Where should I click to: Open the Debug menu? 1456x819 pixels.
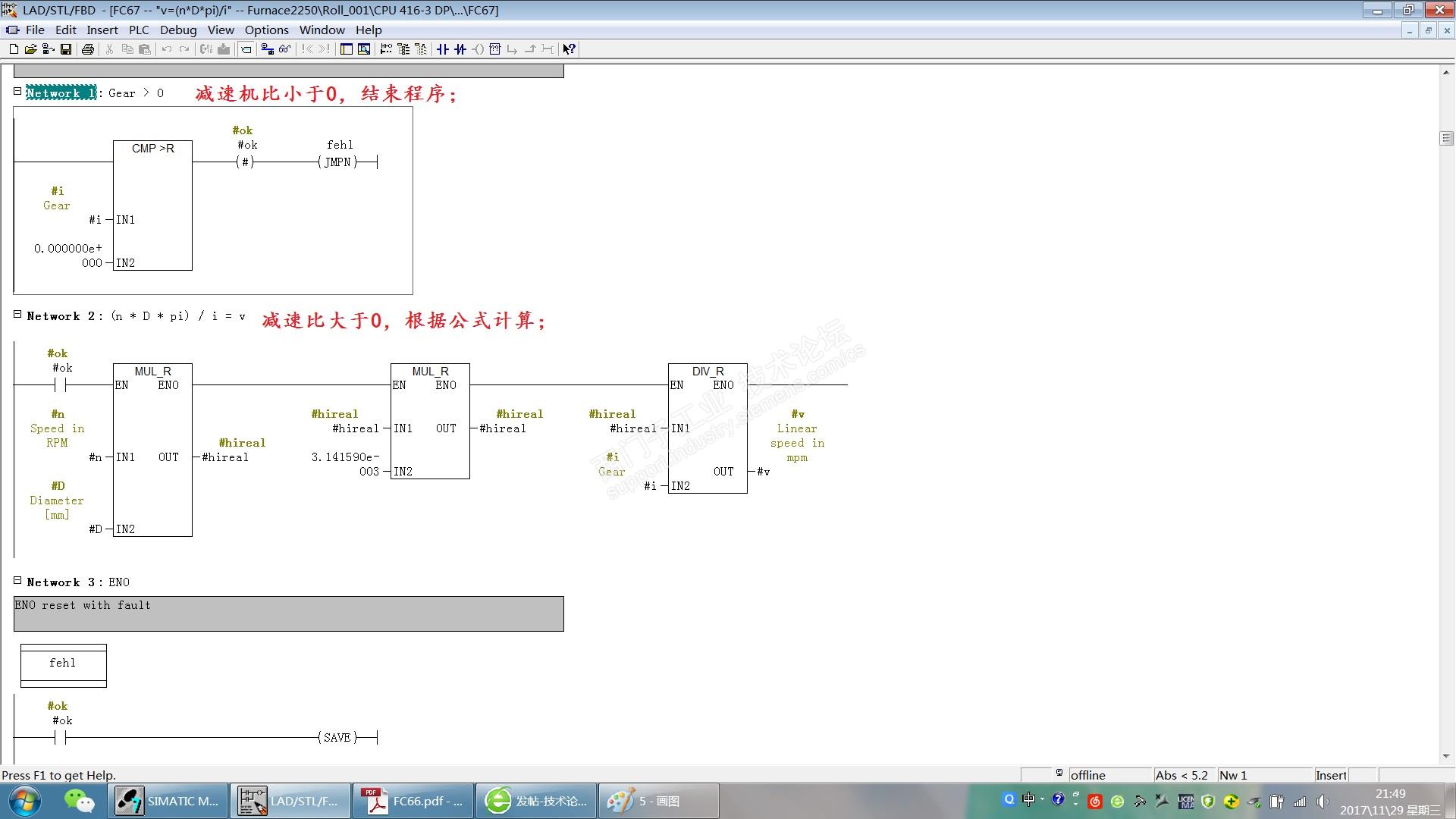pos(178,30)
